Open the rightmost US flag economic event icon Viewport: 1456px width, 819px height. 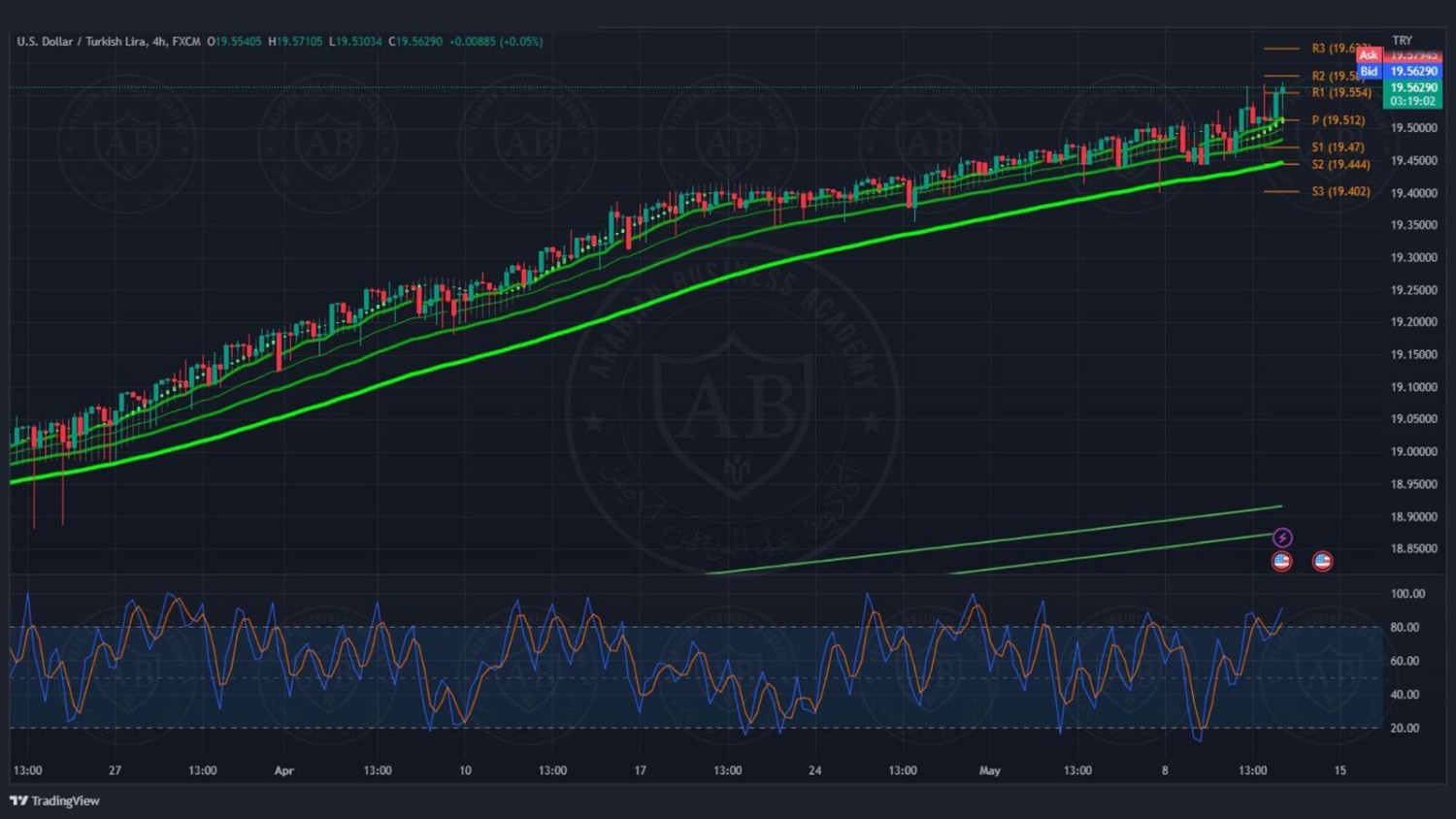pyautogui.click(x=1322, y=561)
